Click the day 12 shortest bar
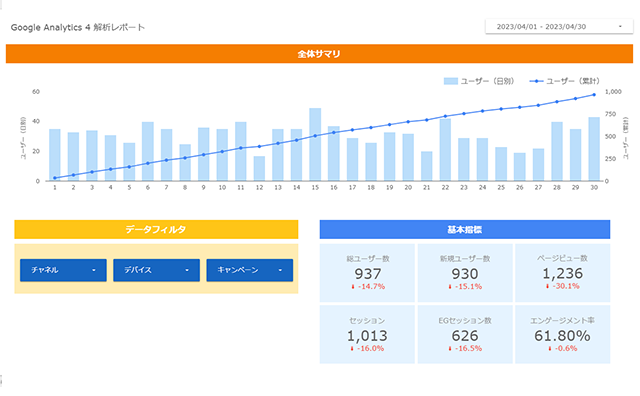 [259, 169]
